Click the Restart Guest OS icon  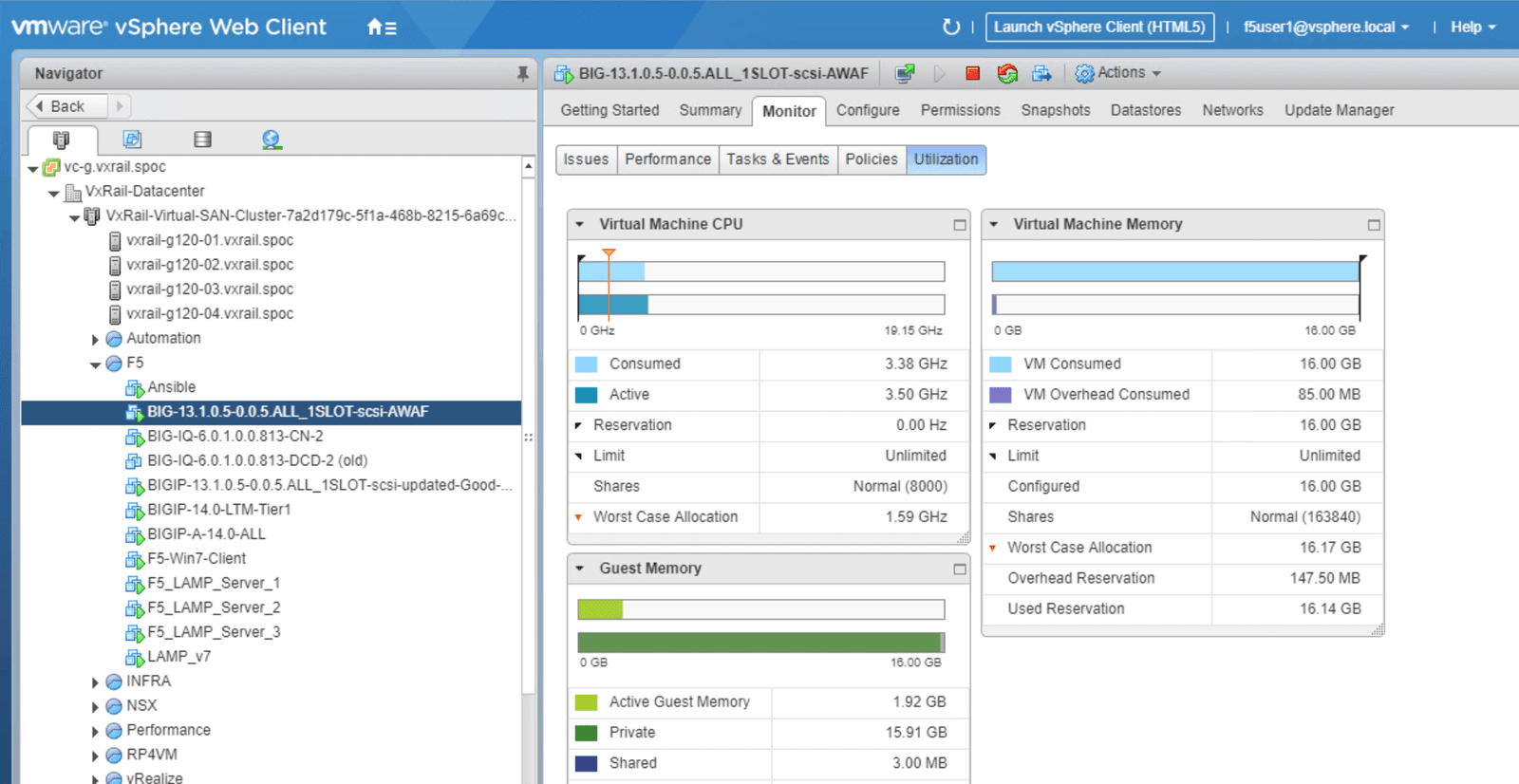[x=1007, y=73]
